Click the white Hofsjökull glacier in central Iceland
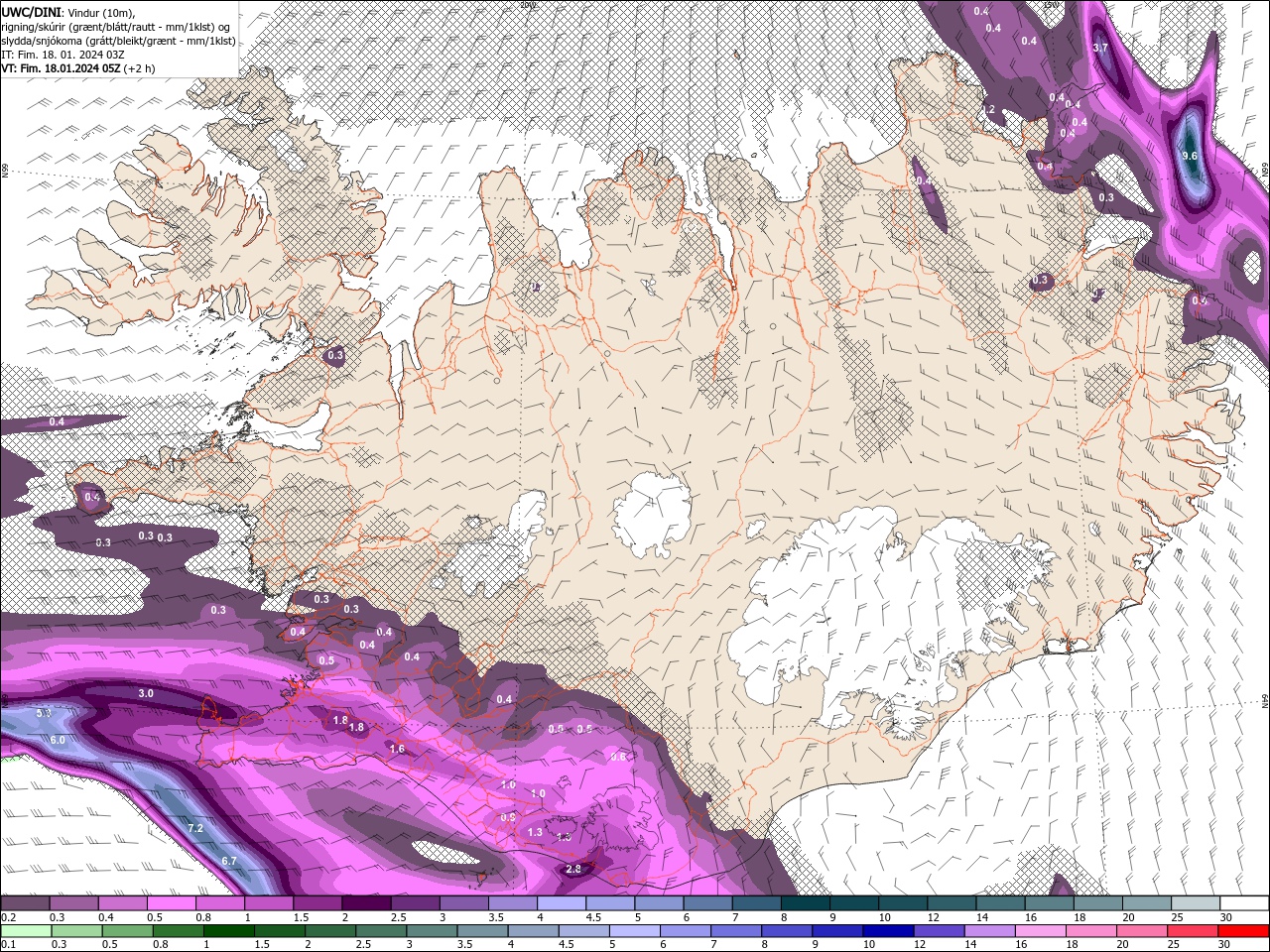This screenshot has height=952, width=1270. click(651, 515)
